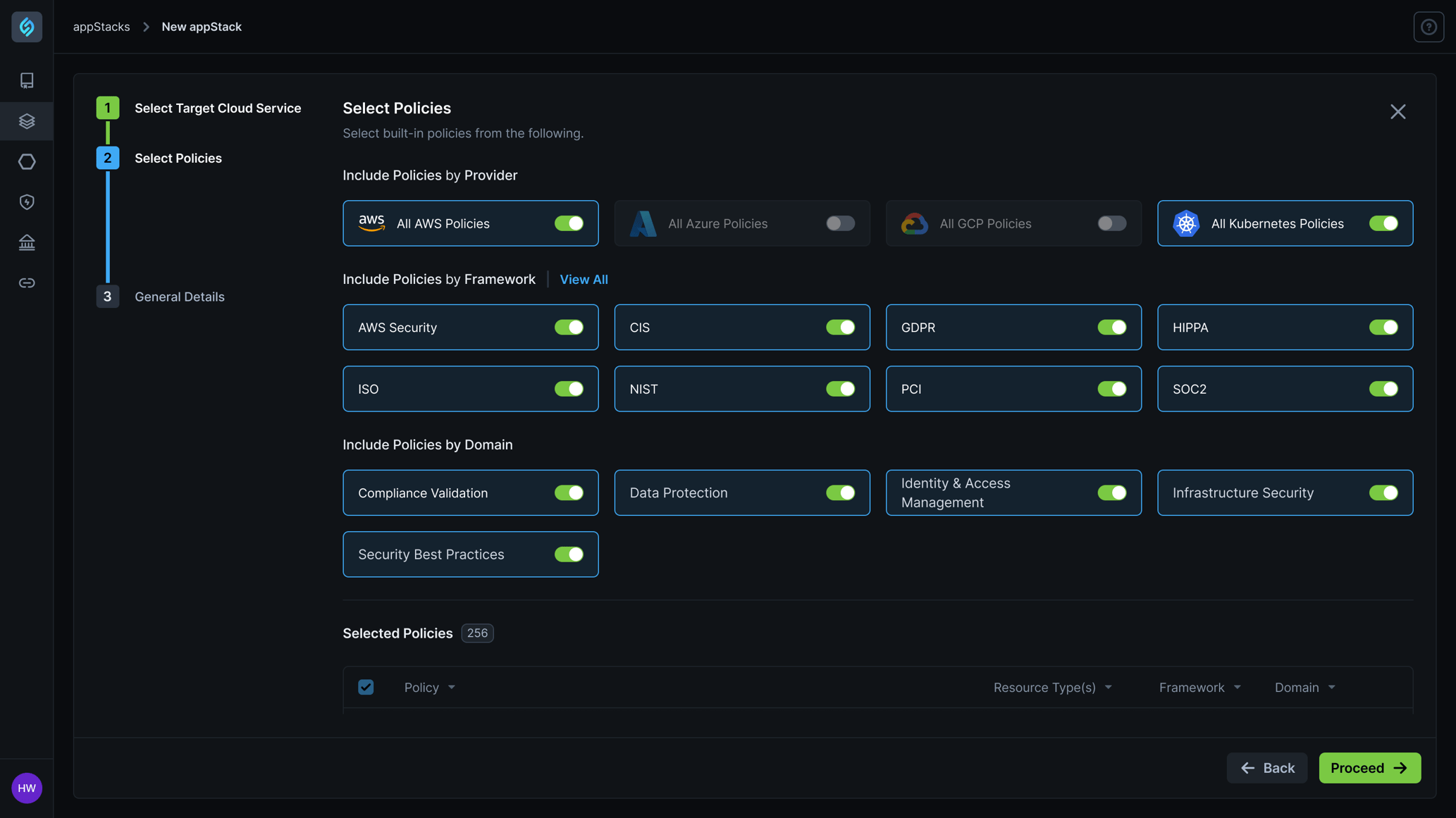Viewport: 1456px width, 818px height.
Task: Click the Proceed button
Action: (1369, 768)
